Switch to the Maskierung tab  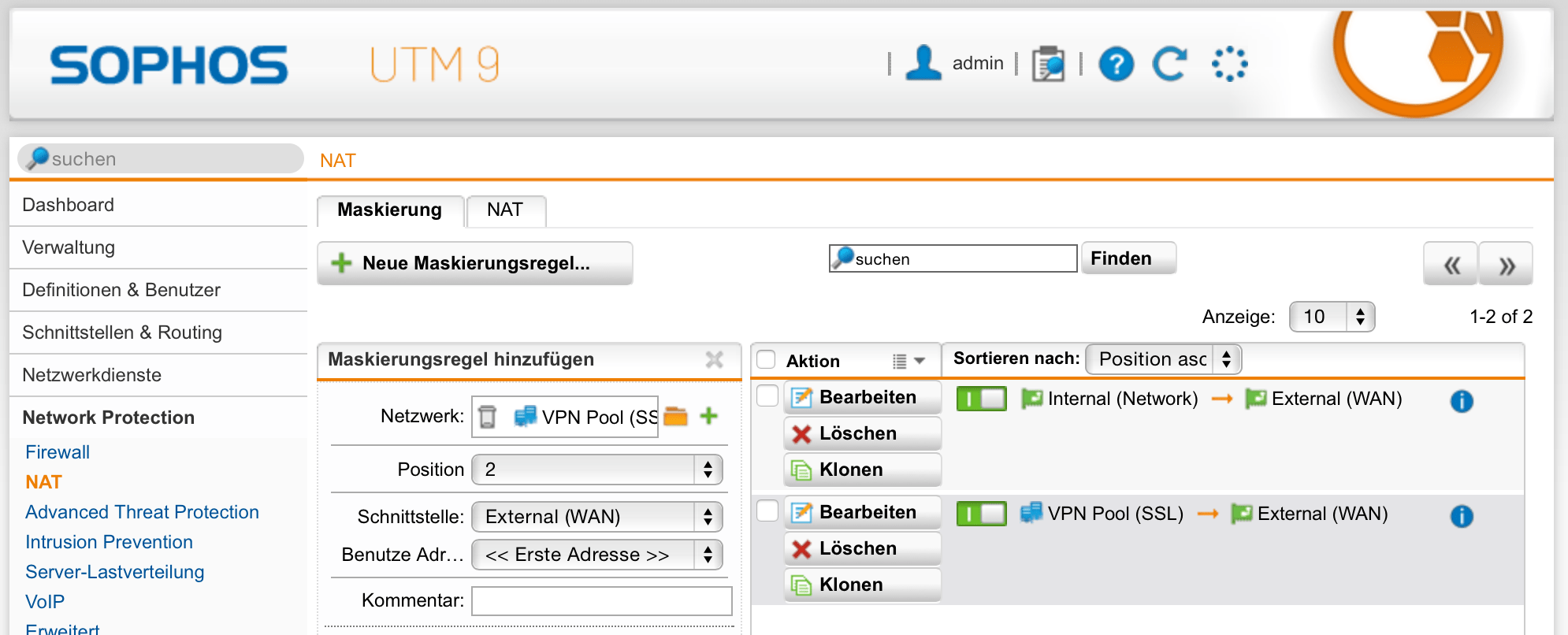(390, 210)
